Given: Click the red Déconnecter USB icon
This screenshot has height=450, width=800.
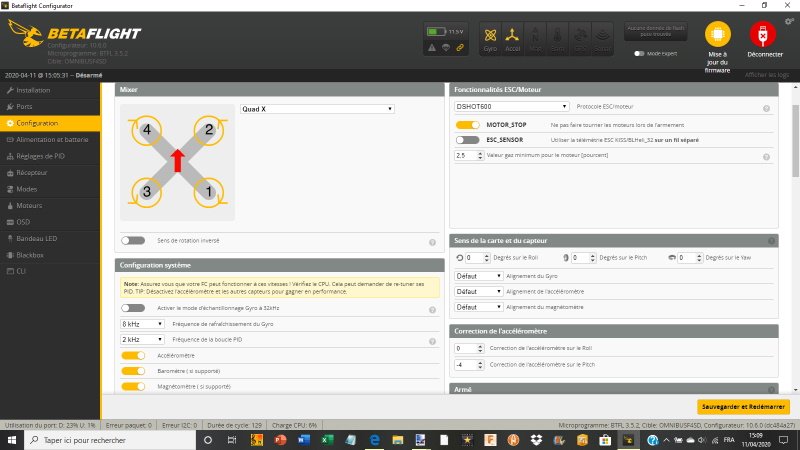Looking at the screenshot, I should click(763, 33).
